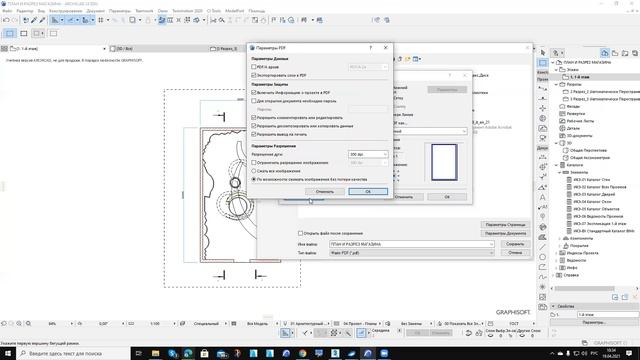Open the Редактор menu
Screen dimensions: 640x360
coord(25,11)
